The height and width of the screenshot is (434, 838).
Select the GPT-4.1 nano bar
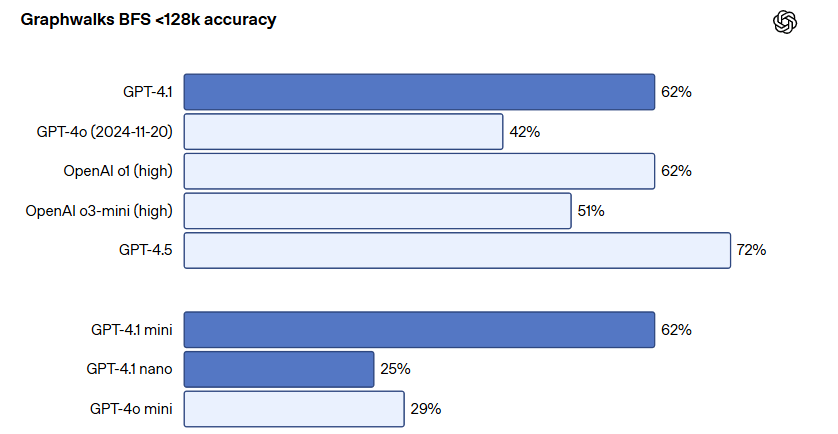[x=279, y=369]
